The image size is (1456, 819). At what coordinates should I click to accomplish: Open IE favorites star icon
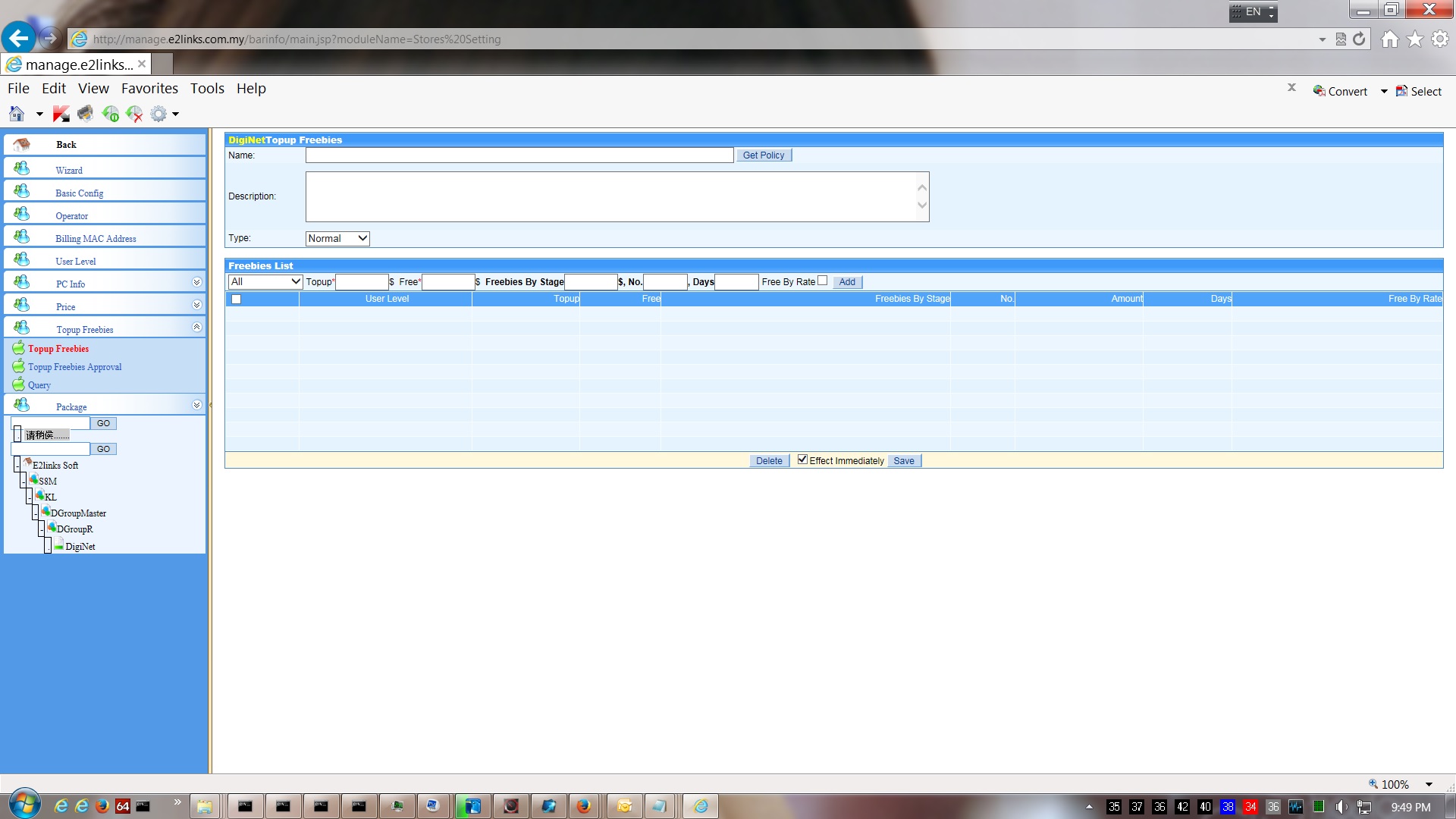1414,39
